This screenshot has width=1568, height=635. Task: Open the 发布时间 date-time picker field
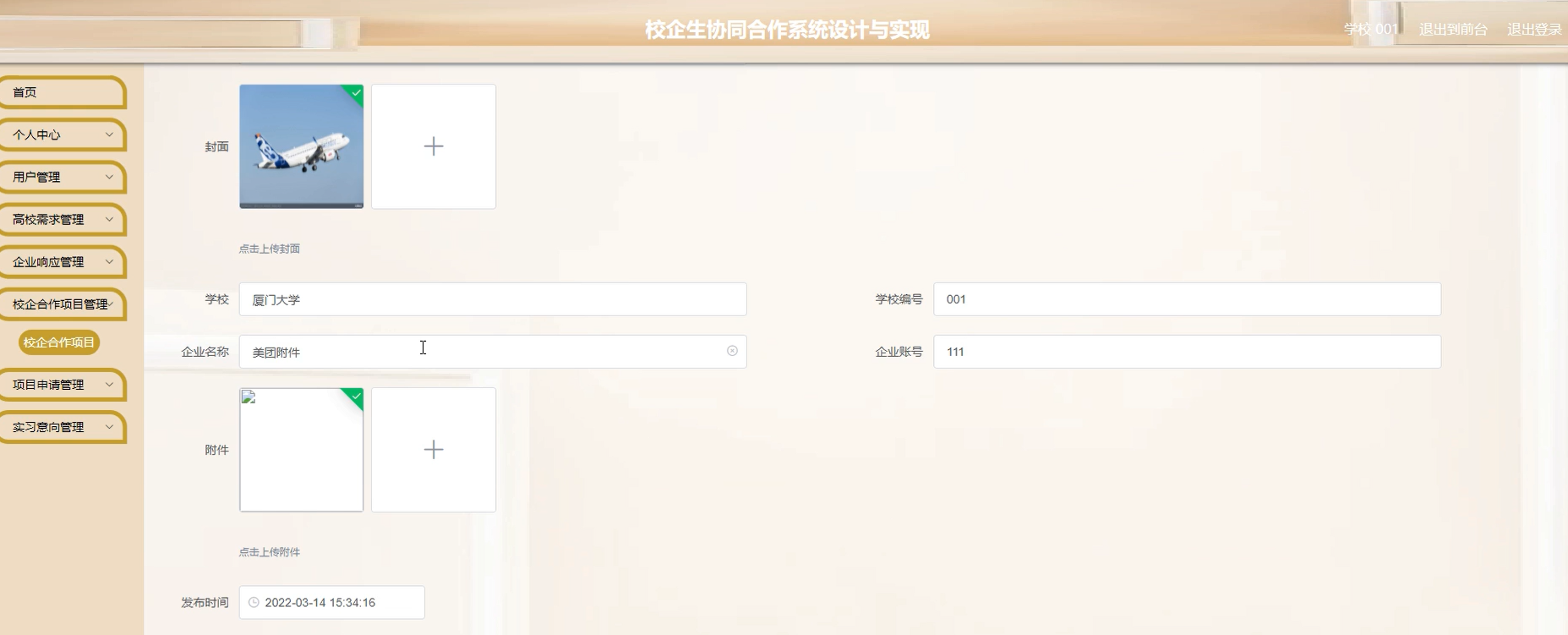[x=332, y=603]
